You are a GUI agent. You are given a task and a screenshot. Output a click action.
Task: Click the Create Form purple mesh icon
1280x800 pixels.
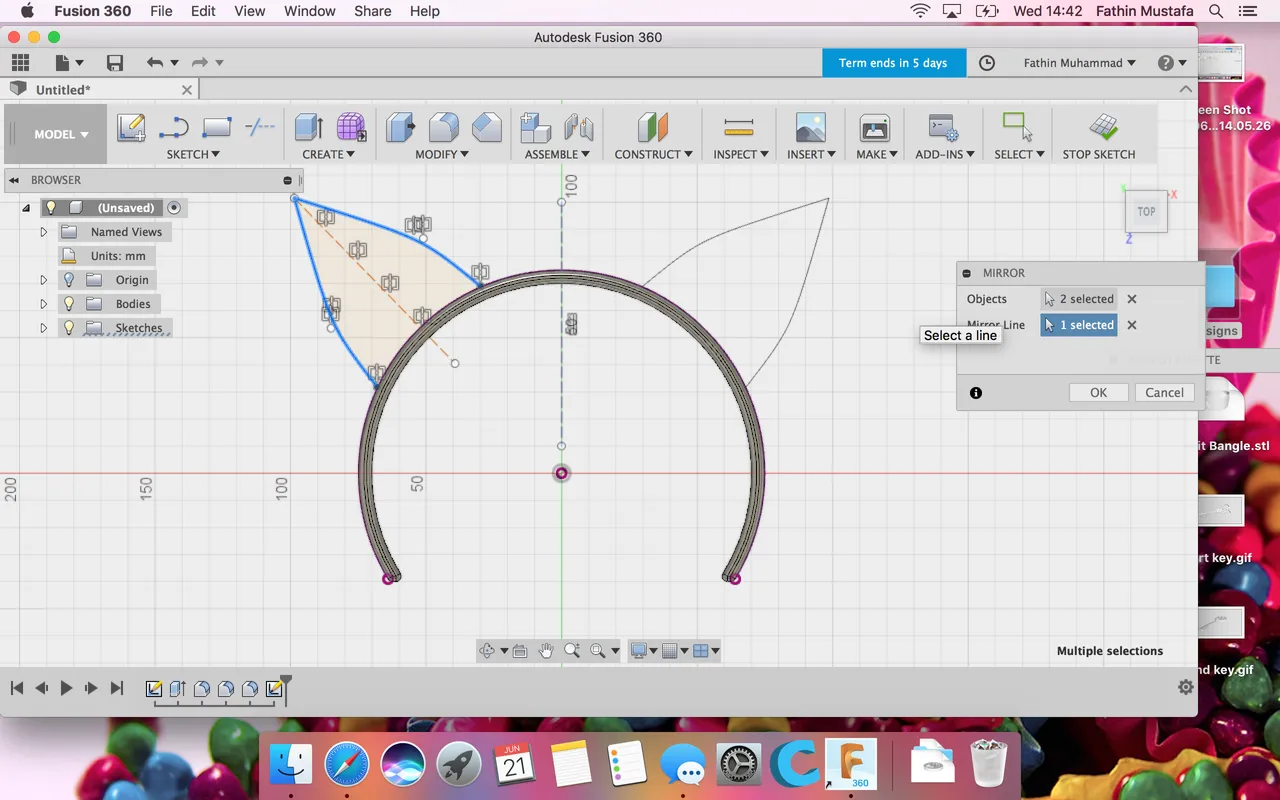(351, 127)
